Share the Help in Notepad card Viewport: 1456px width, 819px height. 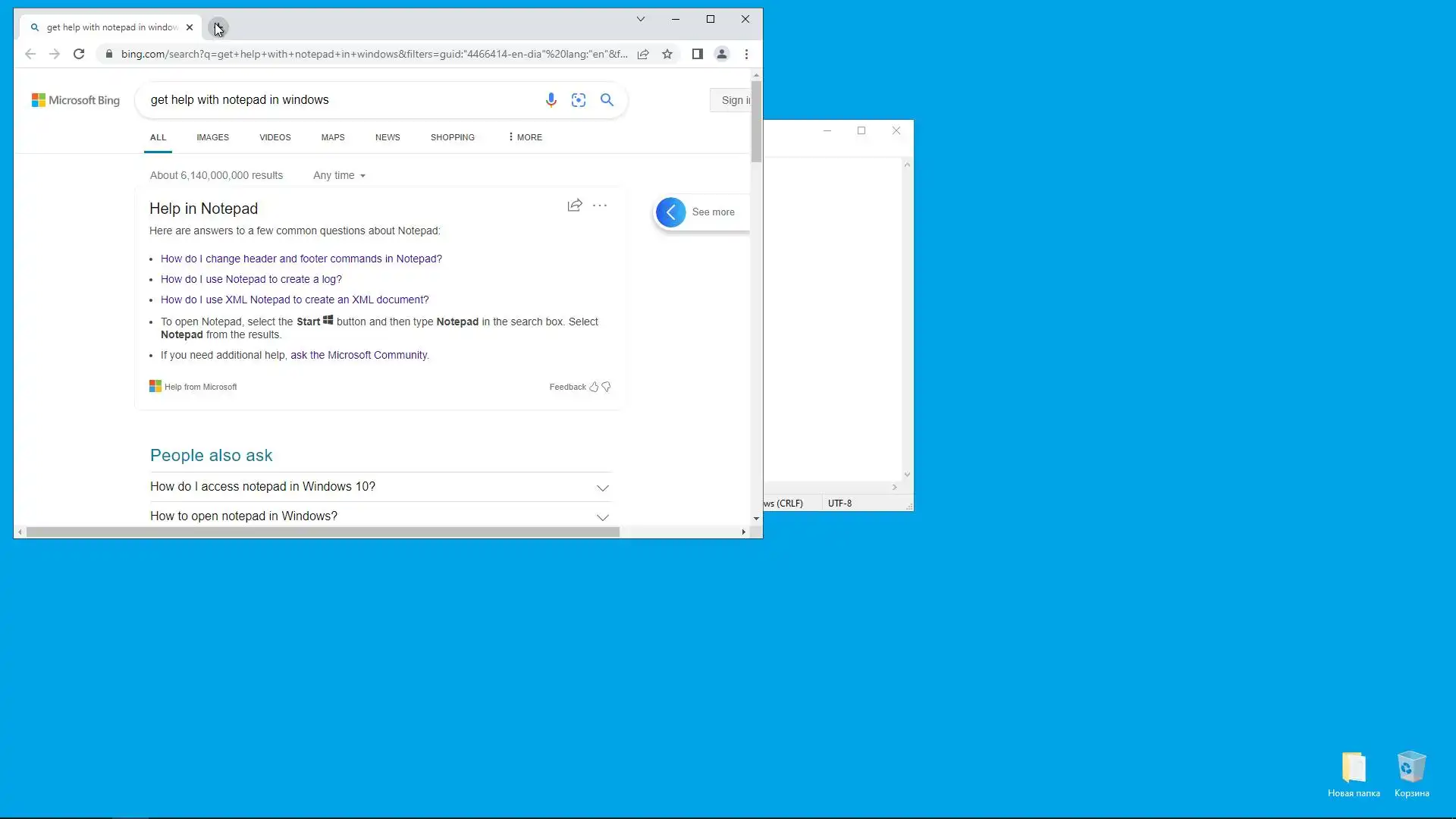click(x=575, y=206)
